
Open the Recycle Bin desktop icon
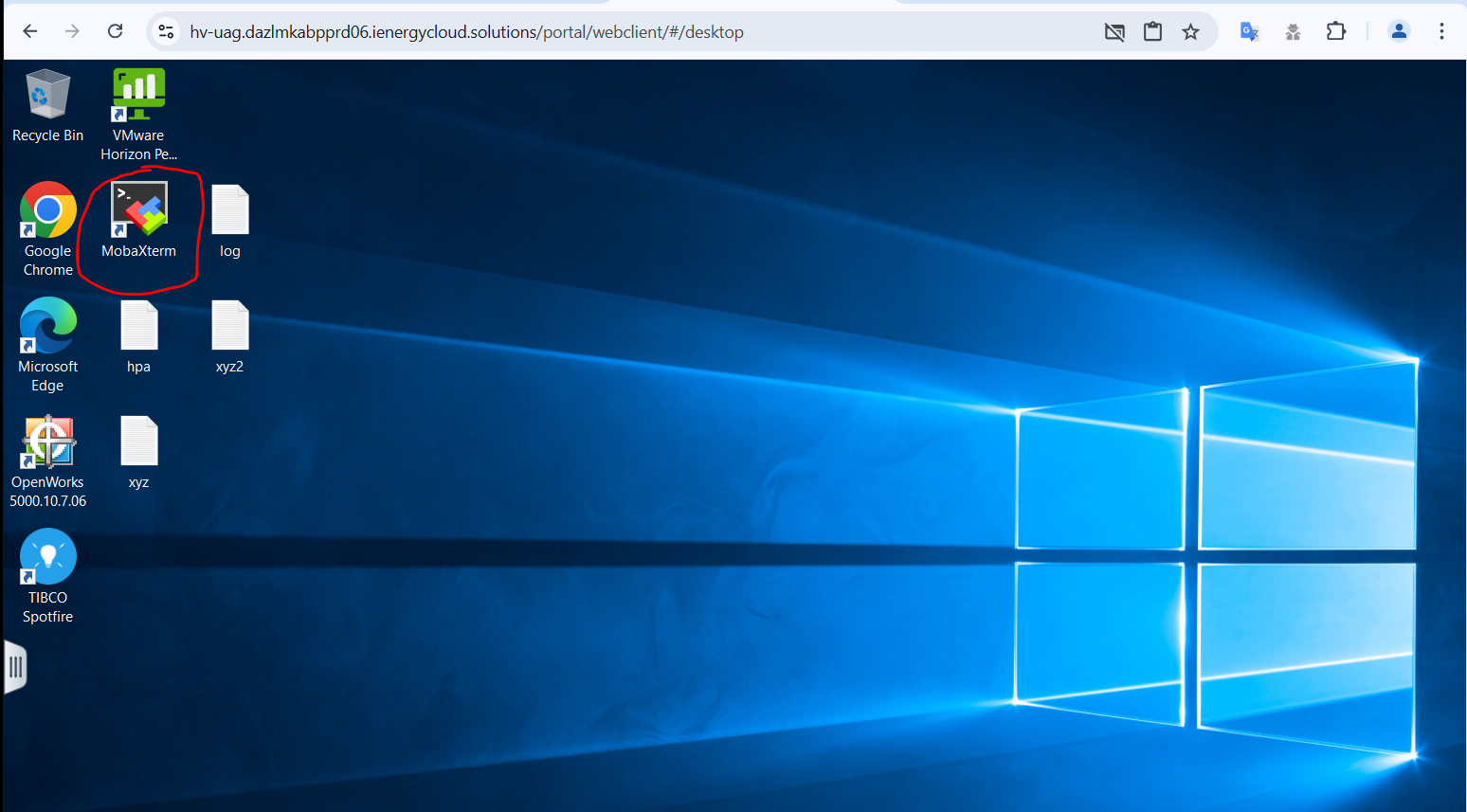(x=47, y=105)
